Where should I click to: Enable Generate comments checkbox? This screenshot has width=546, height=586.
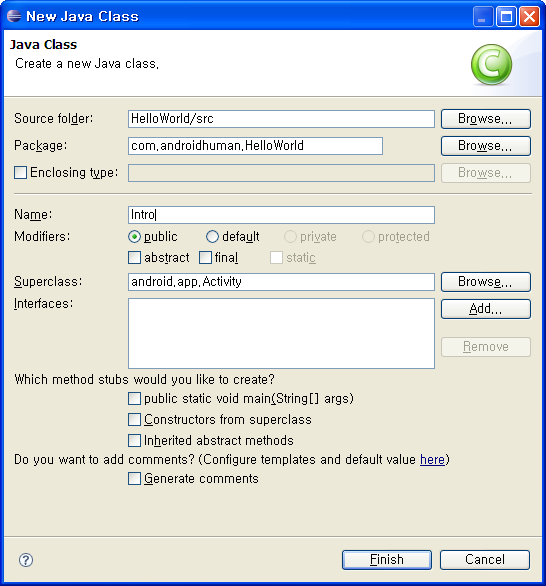(x=135, y=478)
